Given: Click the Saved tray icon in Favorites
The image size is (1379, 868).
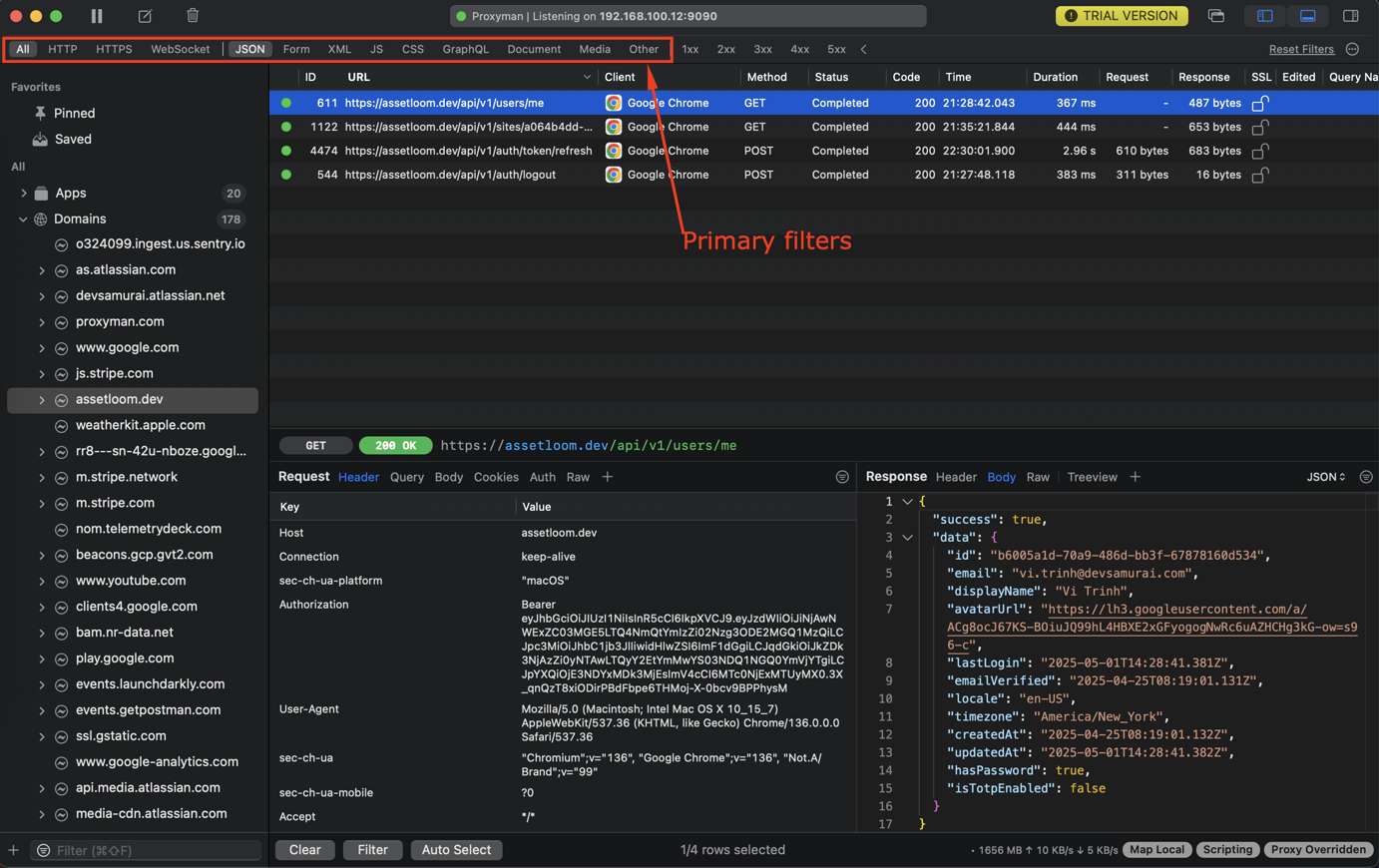Looking at the screenshot, I should tap(40, 139).
